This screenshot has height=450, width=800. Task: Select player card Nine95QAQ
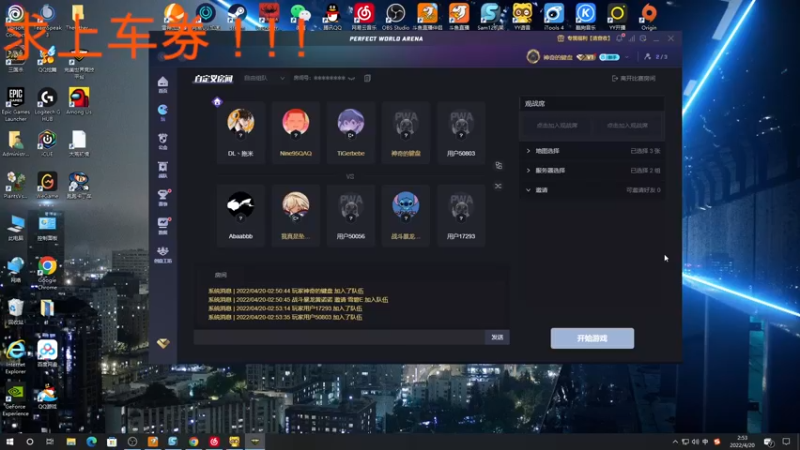(295, 132)
